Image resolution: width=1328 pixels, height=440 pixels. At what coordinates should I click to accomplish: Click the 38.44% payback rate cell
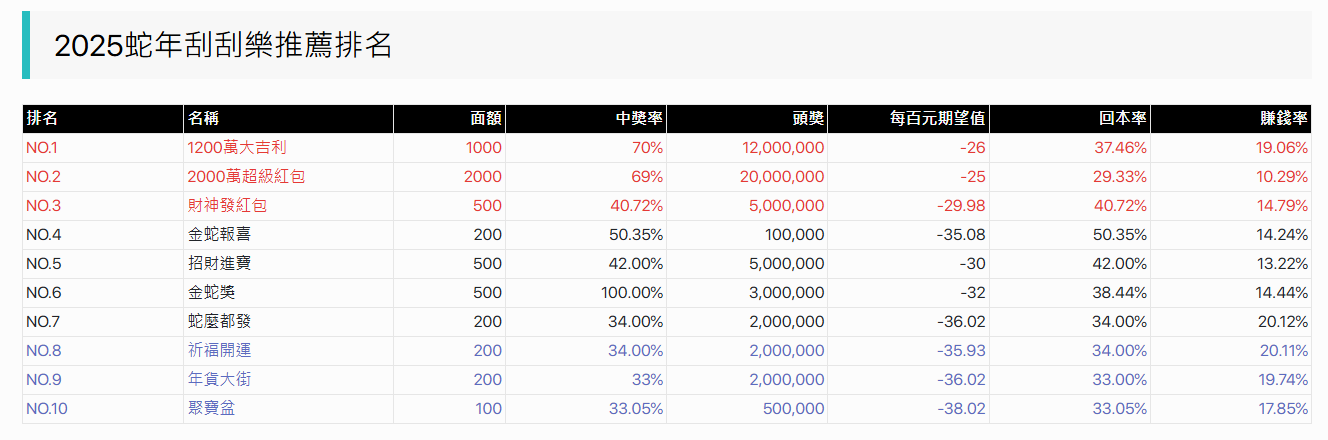pyautogui.click(x=1070, y=293)
